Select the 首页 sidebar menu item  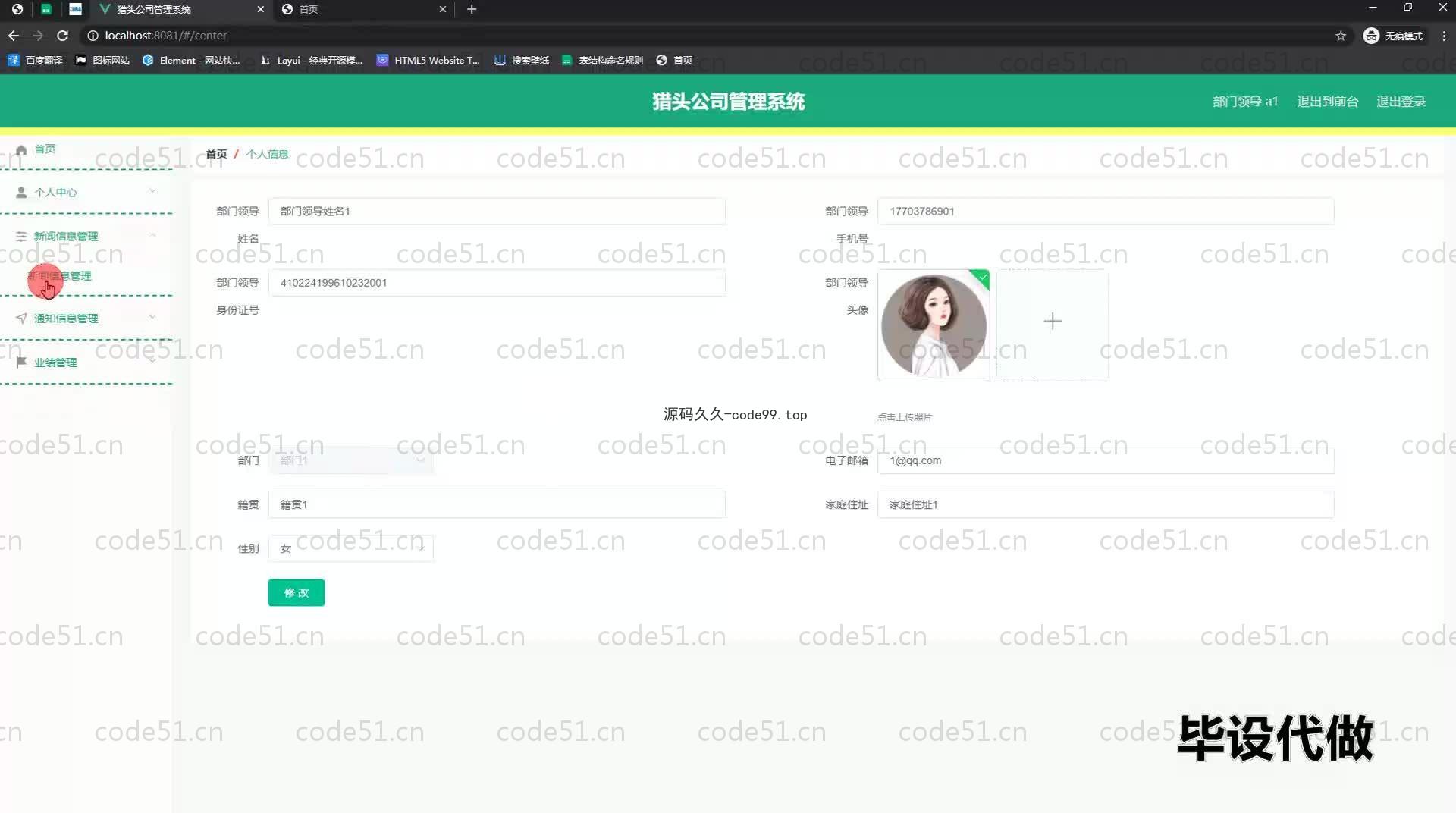(x=86, y=149)
